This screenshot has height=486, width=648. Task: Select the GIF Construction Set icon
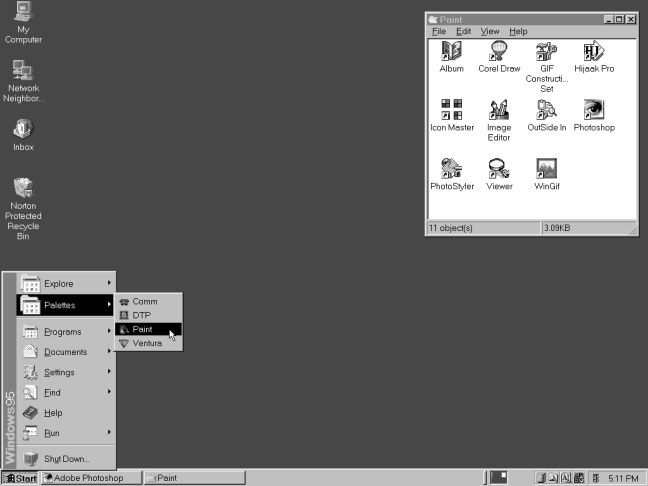(x=546, y=51)
